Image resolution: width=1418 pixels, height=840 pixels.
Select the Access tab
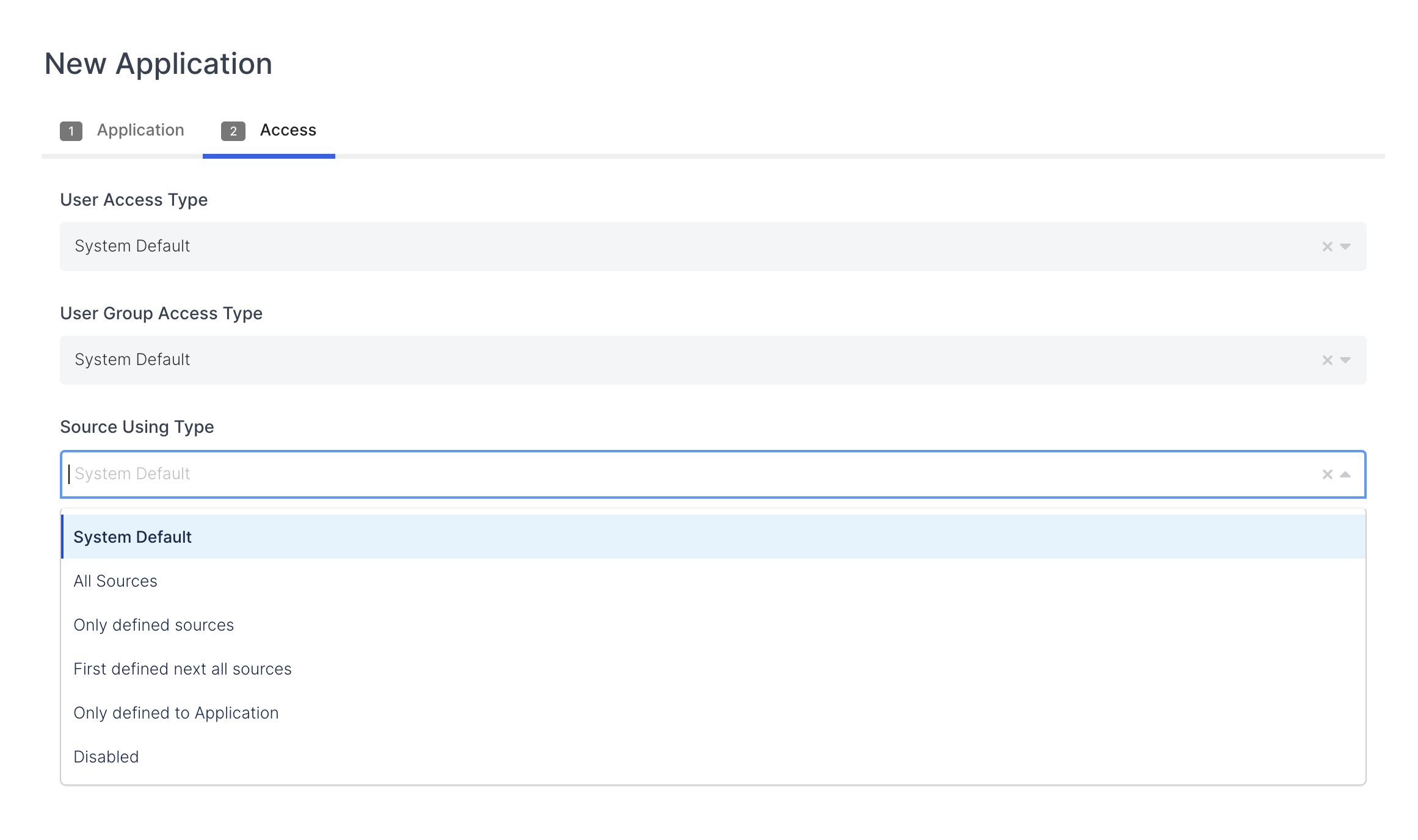288,130
